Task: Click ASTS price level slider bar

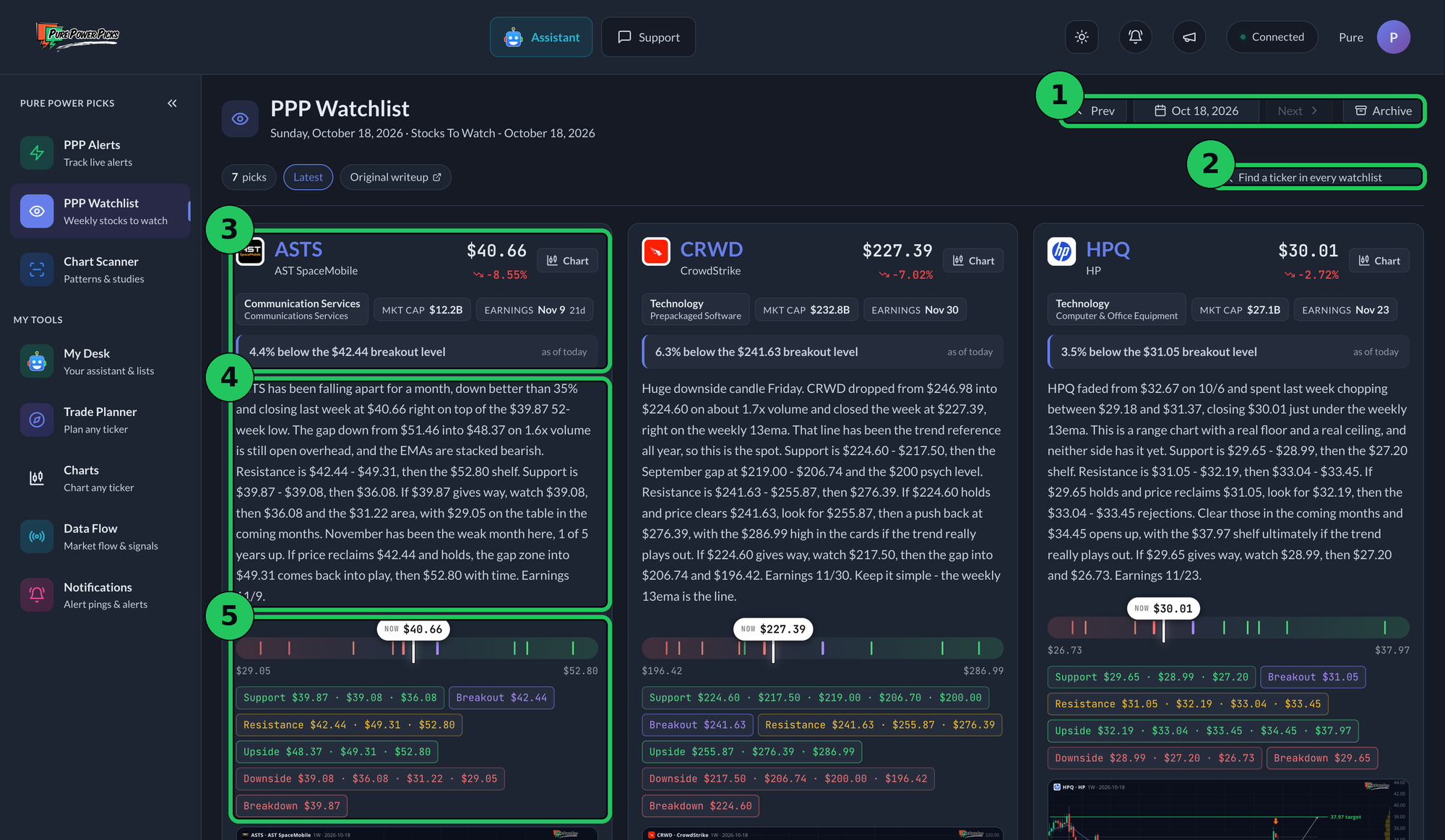Action: pyautogui.click(x=417, y=648)
